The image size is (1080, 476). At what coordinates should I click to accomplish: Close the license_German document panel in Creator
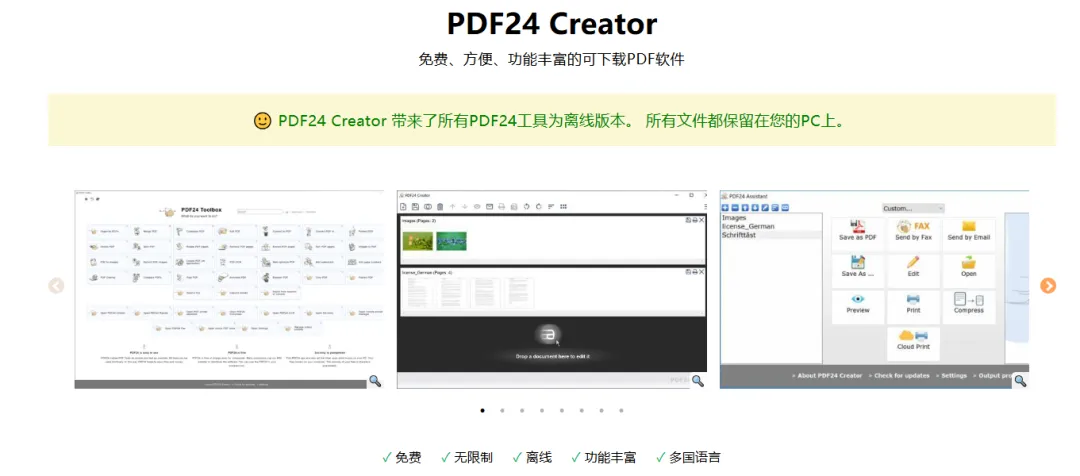[x=701, y=272]
